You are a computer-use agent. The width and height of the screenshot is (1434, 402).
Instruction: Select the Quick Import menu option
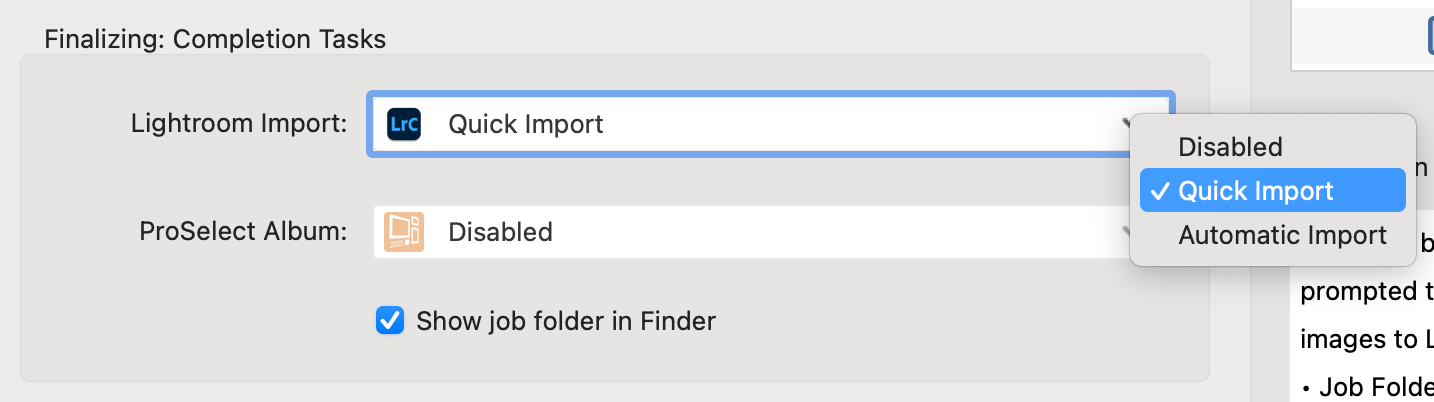(1256, 191)
